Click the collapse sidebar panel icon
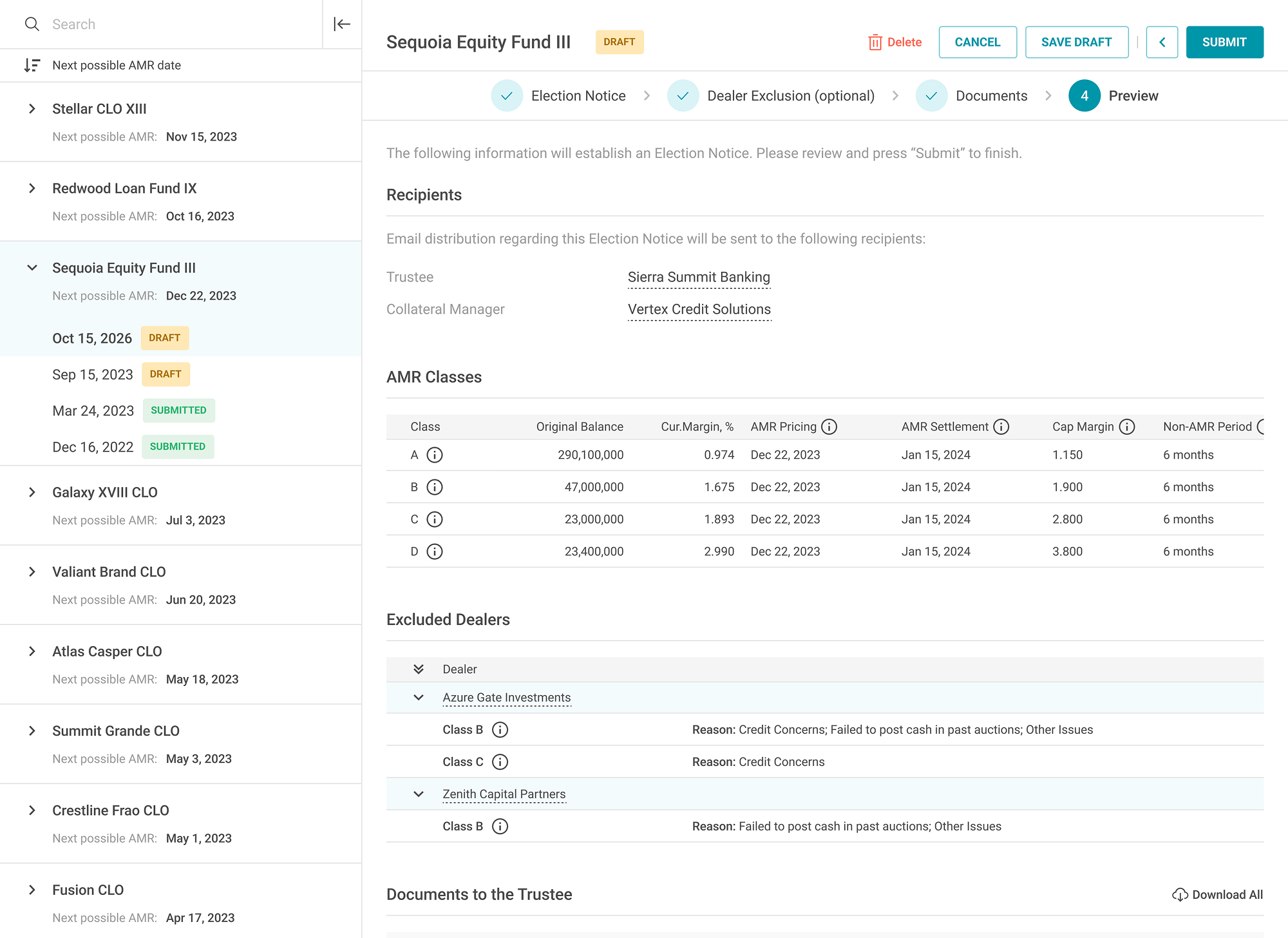This screenshot has width=1288, height=938. coord(342,24)
